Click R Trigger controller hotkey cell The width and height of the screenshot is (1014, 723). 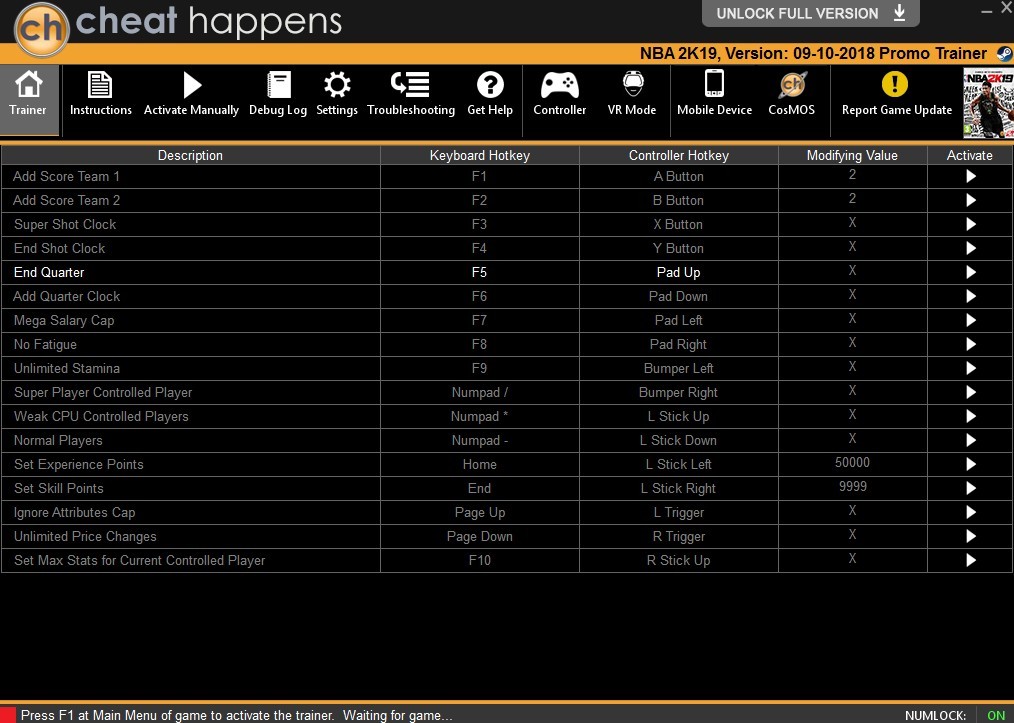(x=678, y=536)
